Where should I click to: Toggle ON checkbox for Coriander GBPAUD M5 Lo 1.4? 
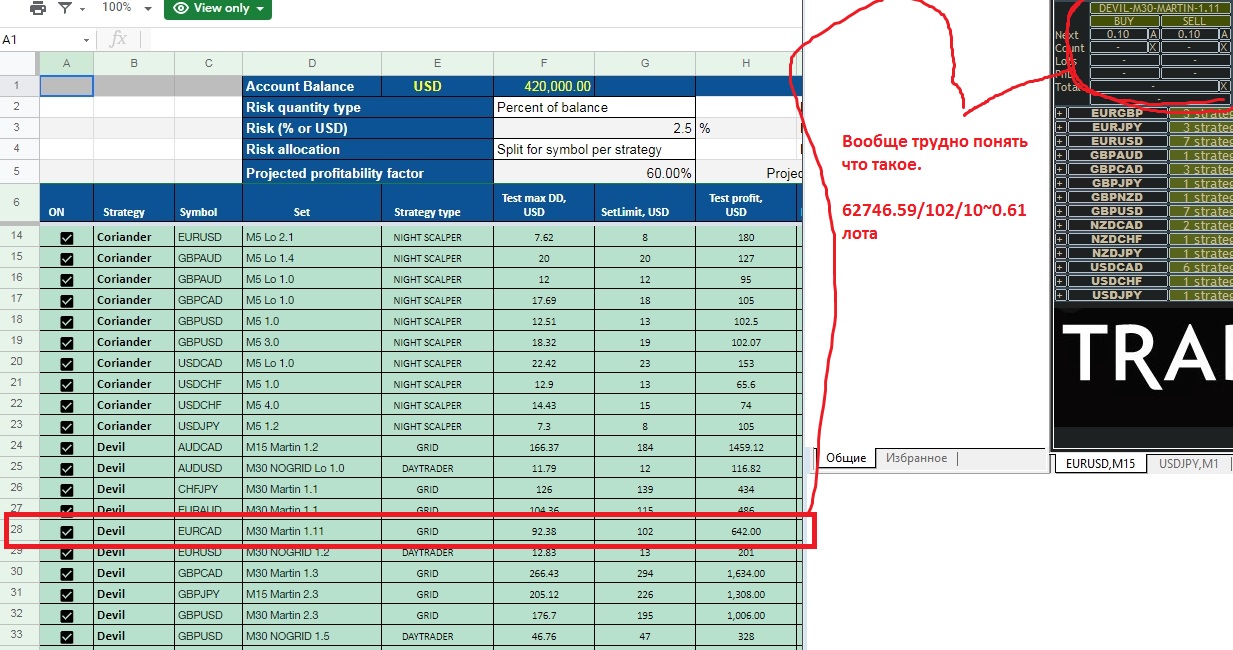67,258
